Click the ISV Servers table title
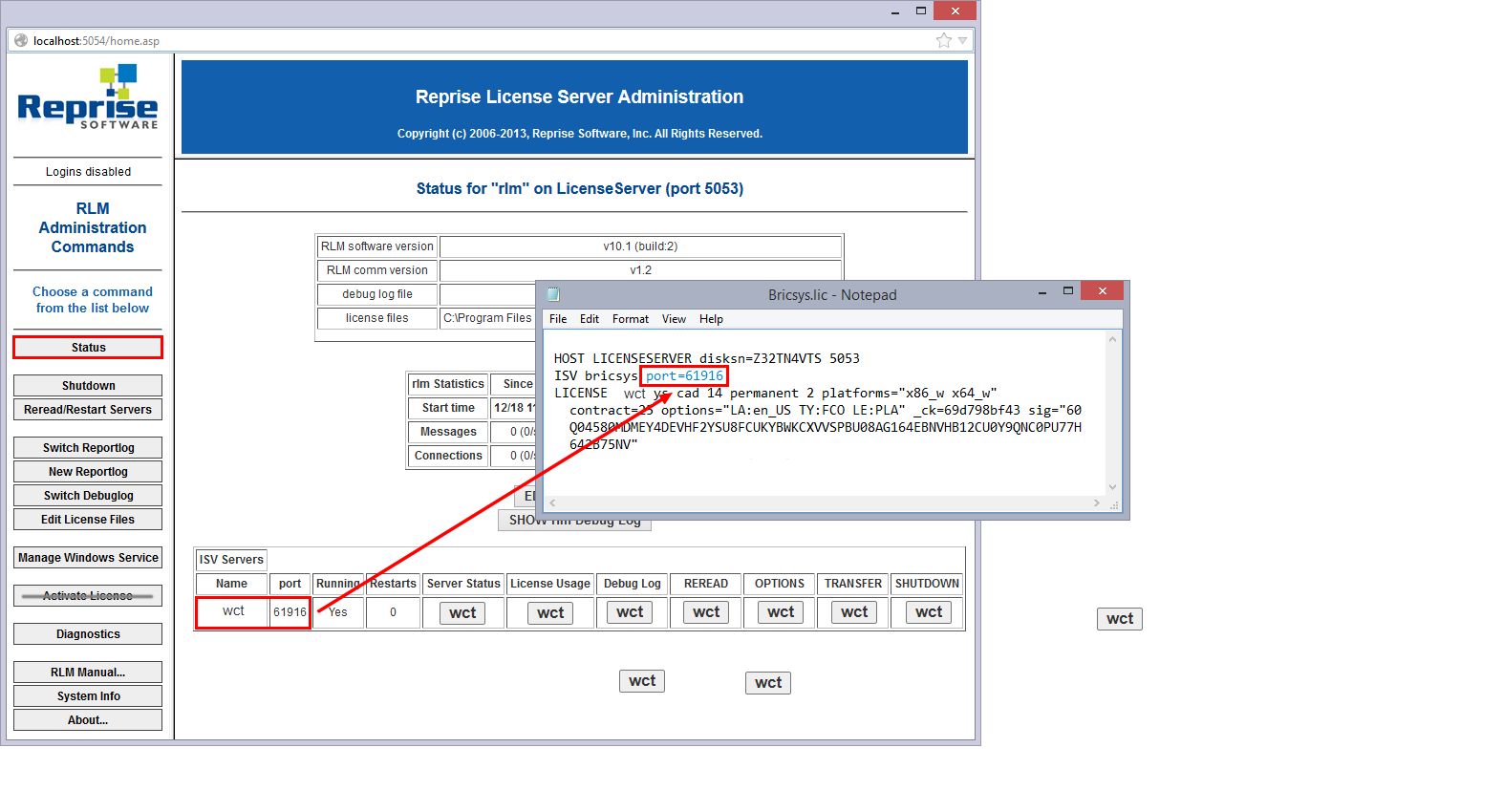1503x812 pixels. (x=231, y=560)
